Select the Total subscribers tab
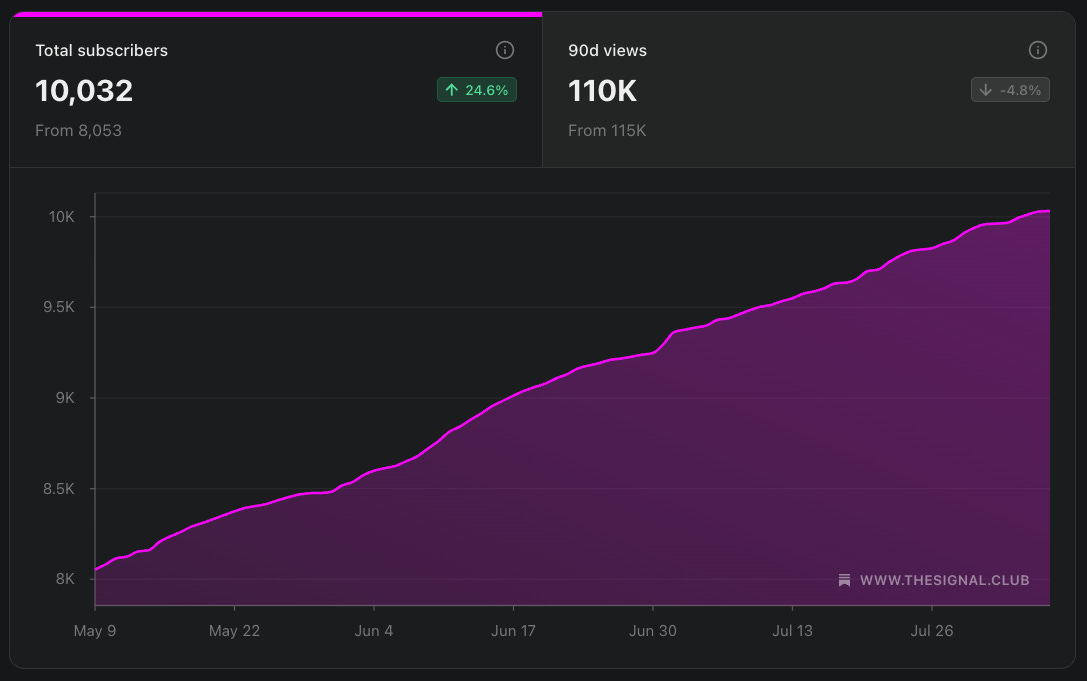 pyautogui.click(x=276, y=89)
